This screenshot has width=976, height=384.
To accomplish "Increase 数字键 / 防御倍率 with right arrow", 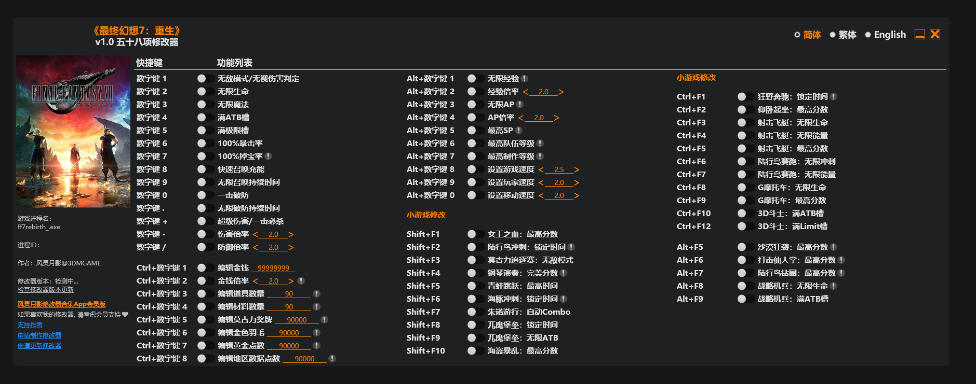I will point(291,248).
